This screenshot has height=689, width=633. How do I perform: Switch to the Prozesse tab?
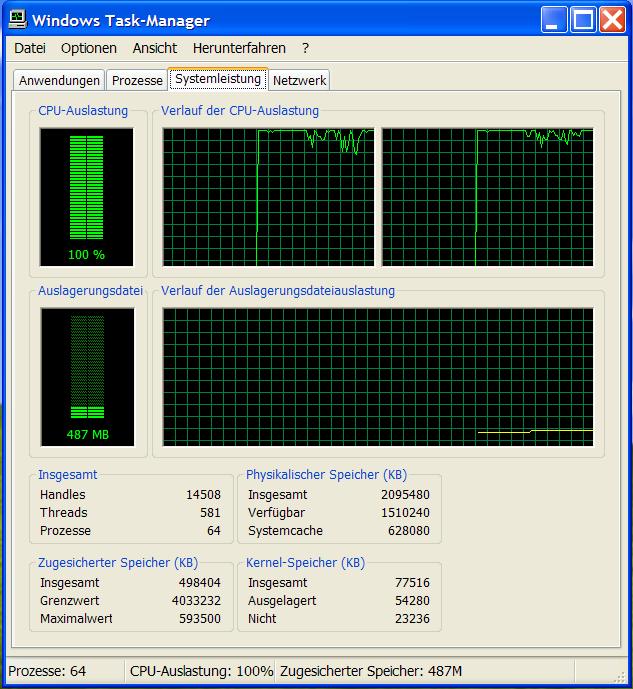point(137,80)
